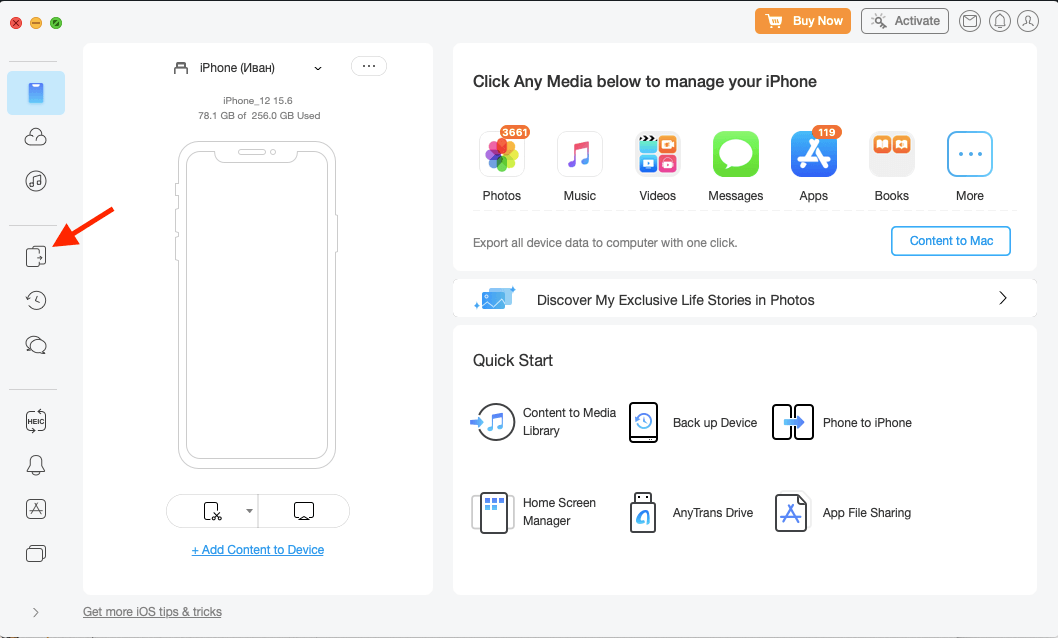Click the Buy Now button
Screen dimensions: 1058x638
click(x=803, y=20)
